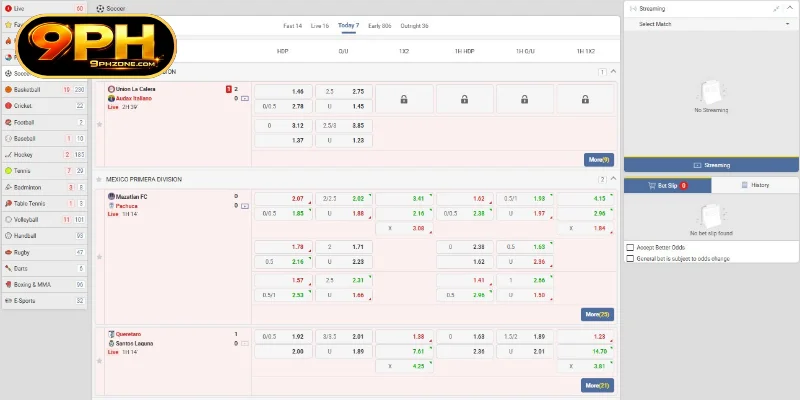
Task: Click the soccer ball icon in page header
Action: 100,9
